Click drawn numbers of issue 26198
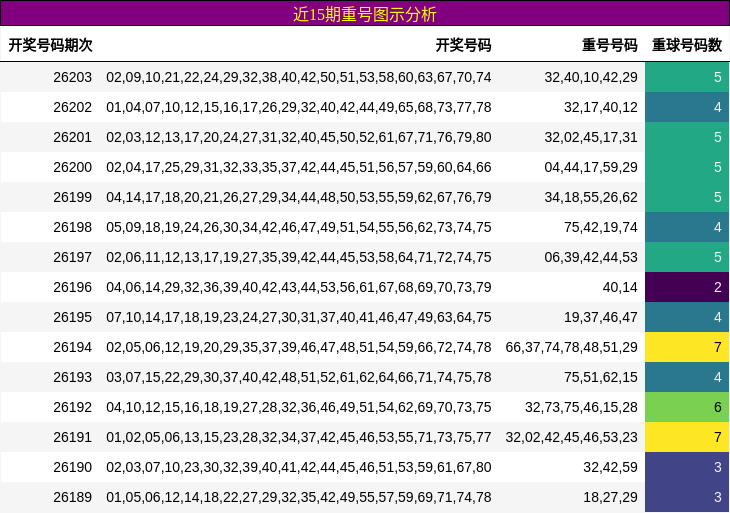Screen dimensions: 730x513 point(299,227)
